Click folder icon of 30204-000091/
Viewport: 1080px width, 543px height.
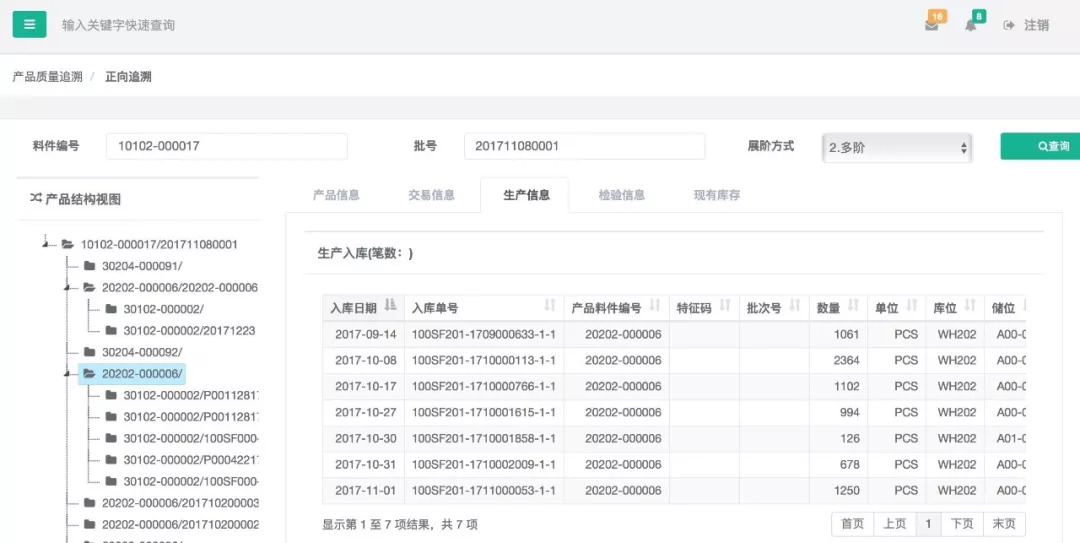(x=90, y=266)
